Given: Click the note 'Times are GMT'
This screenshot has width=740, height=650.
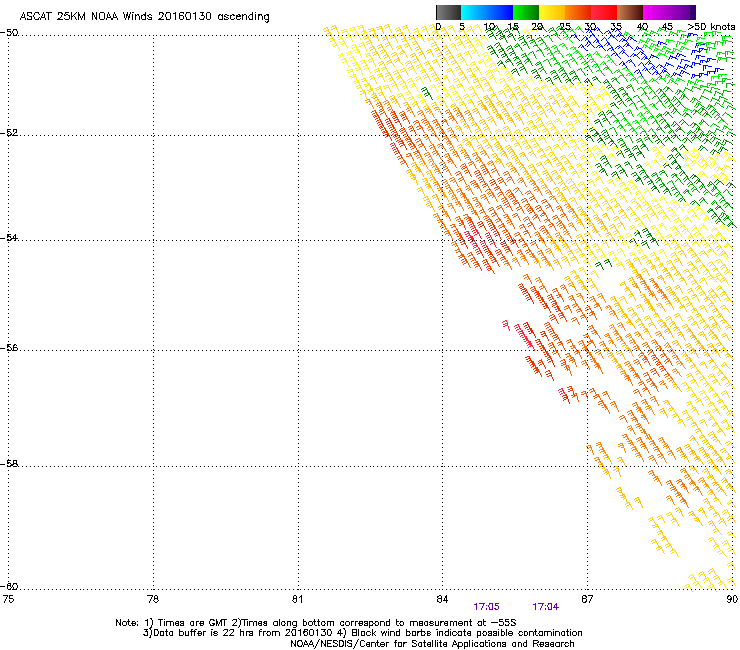Looking at the screenshot, I should (192, 623).
